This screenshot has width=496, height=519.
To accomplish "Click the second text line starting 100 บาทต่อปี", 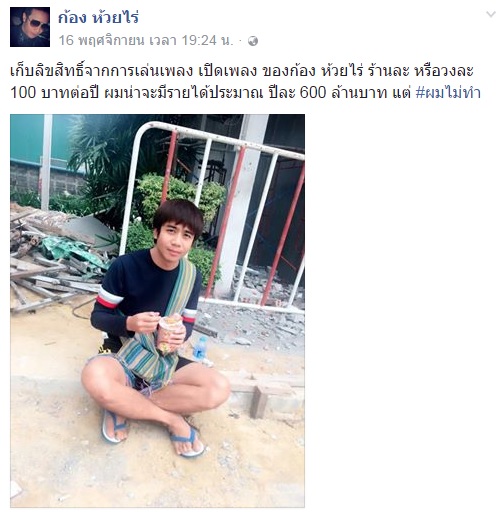I will pyautogui.click(x=245, y=93).
